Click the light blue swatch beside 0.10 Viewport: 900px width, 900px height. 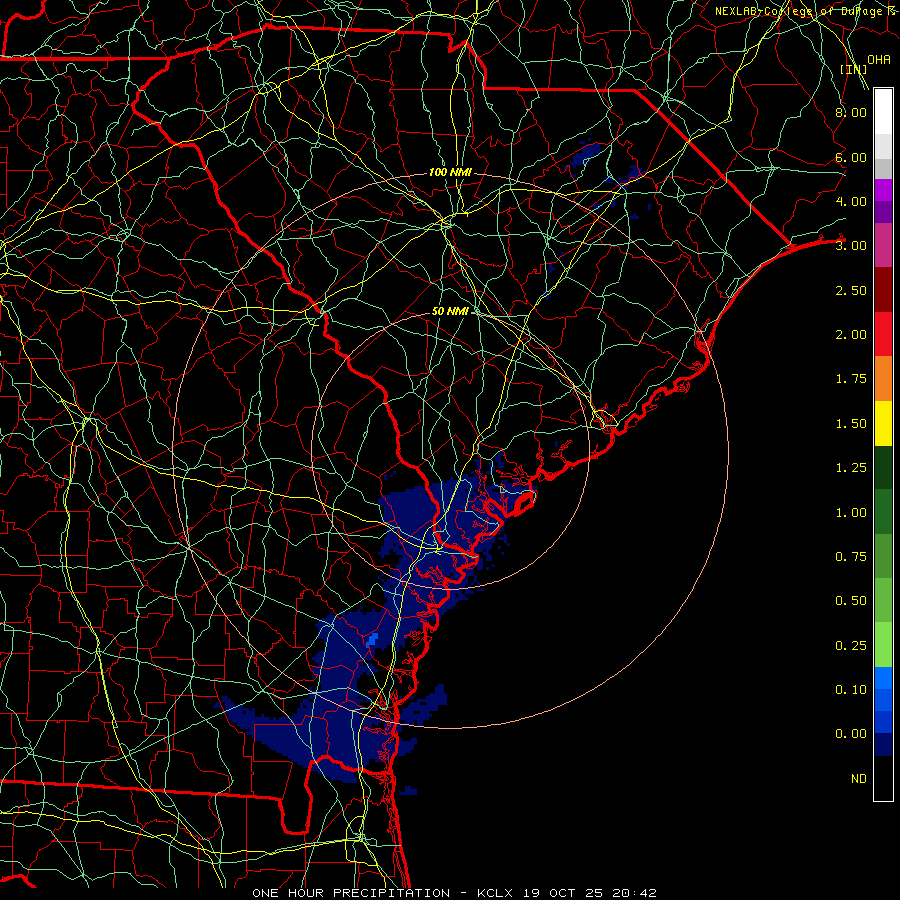point(883,678)
